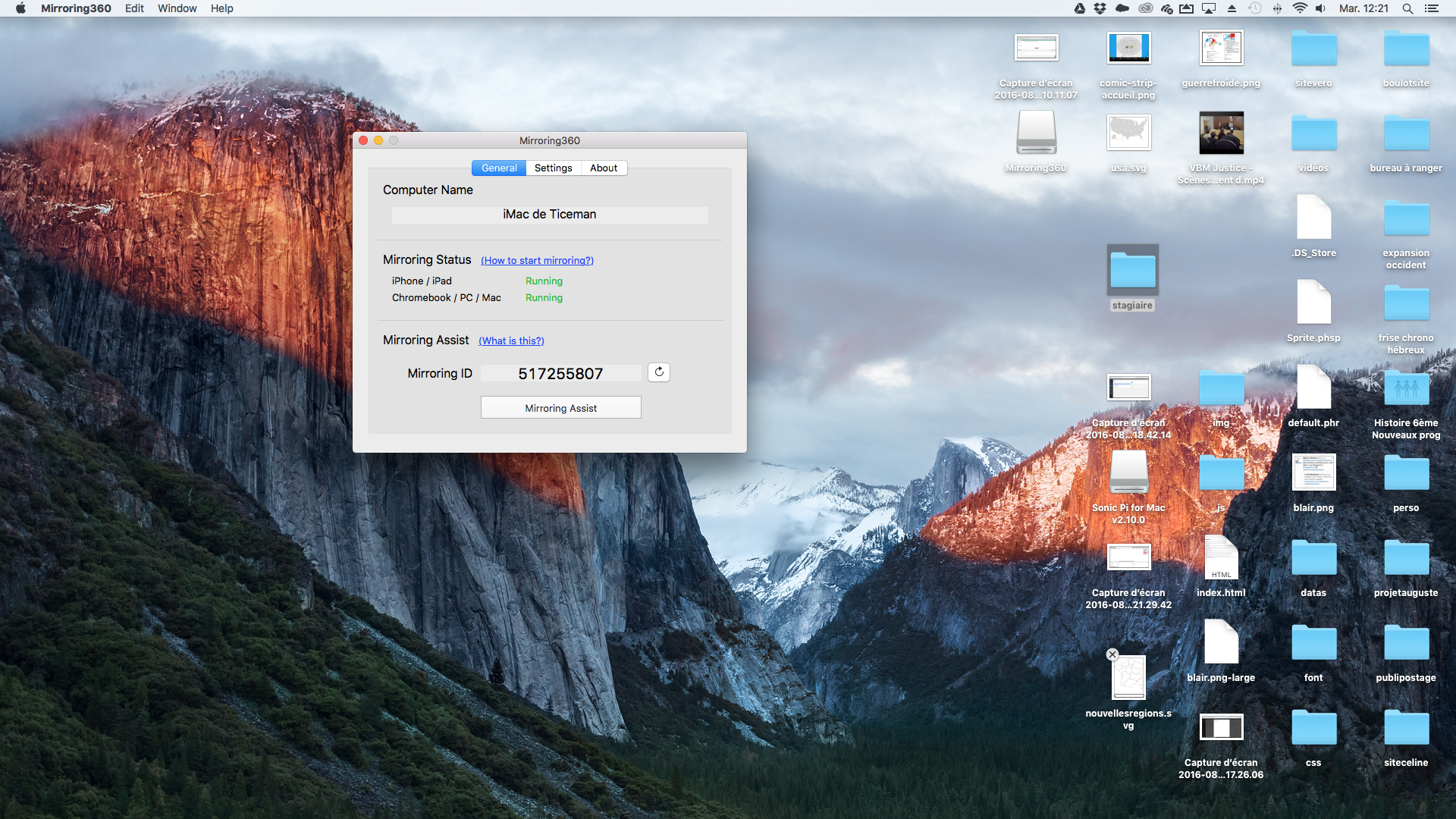
Task: Switch to the General tab
Action: [x=499, y=168]
